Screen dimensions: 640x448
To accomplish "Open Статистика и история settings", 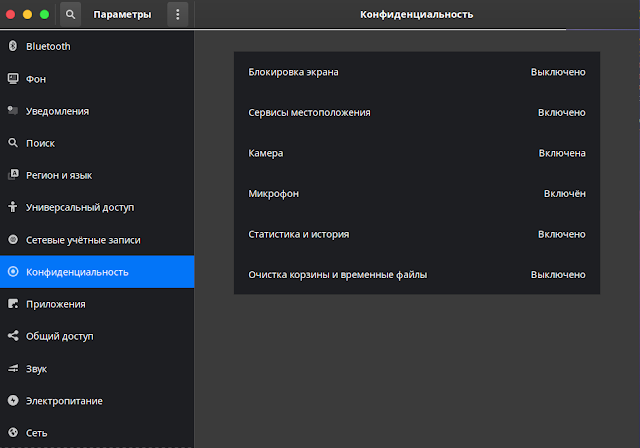I will point(417,234).
